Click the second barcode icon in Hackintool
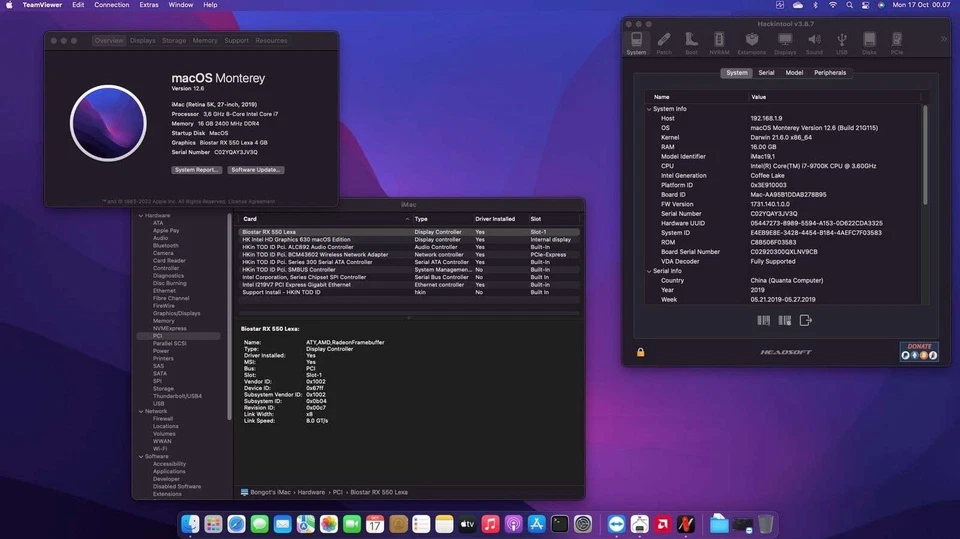The image size is (960, 539). 784,320
